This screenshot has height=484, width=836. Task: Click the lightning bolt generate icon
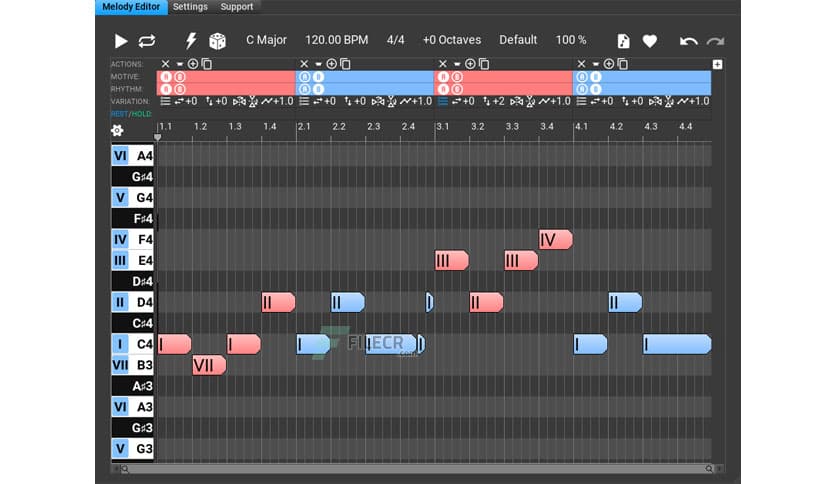click(x=191, y=41)
